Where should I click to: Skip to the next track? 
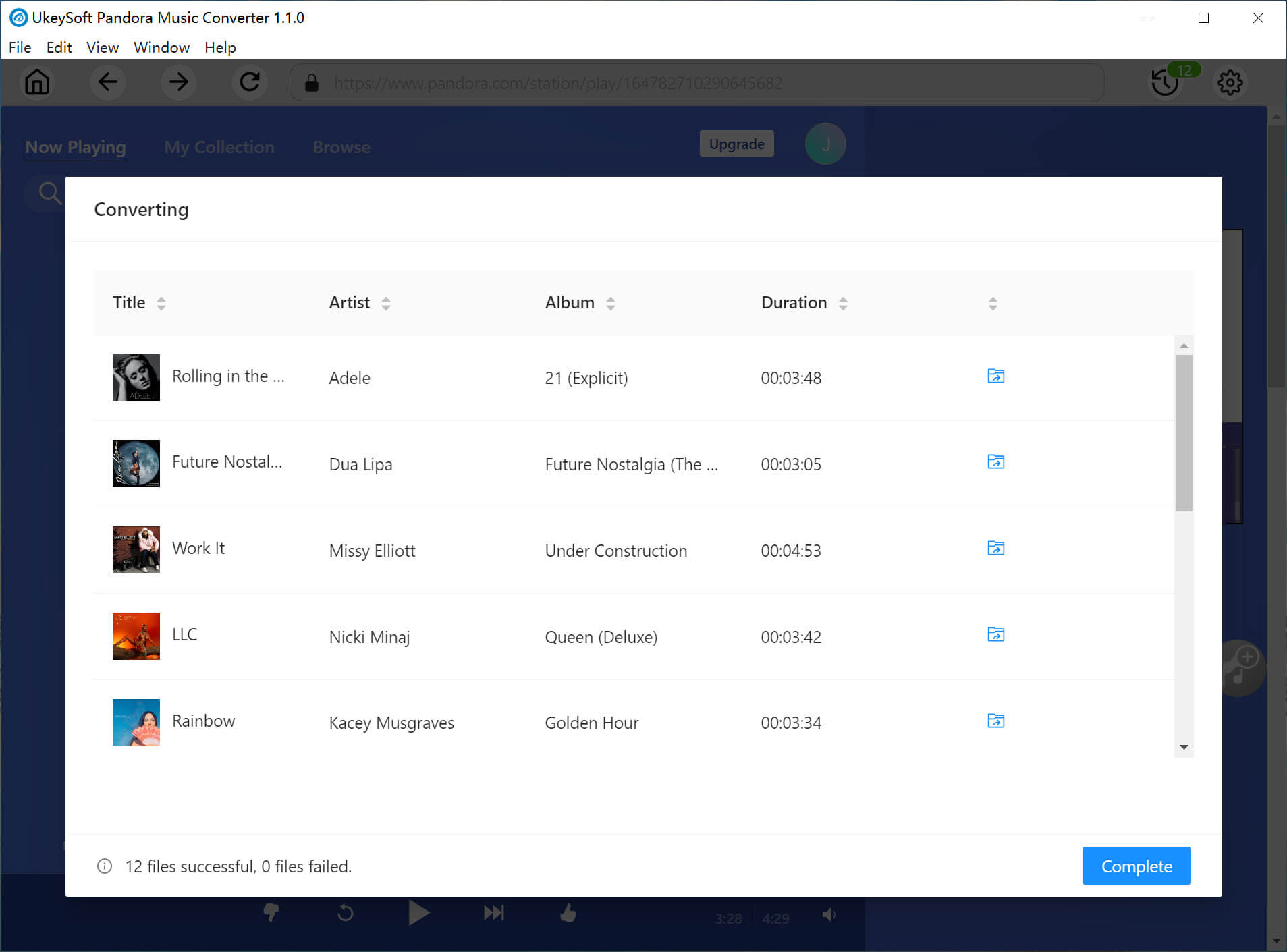click(493, 912)
